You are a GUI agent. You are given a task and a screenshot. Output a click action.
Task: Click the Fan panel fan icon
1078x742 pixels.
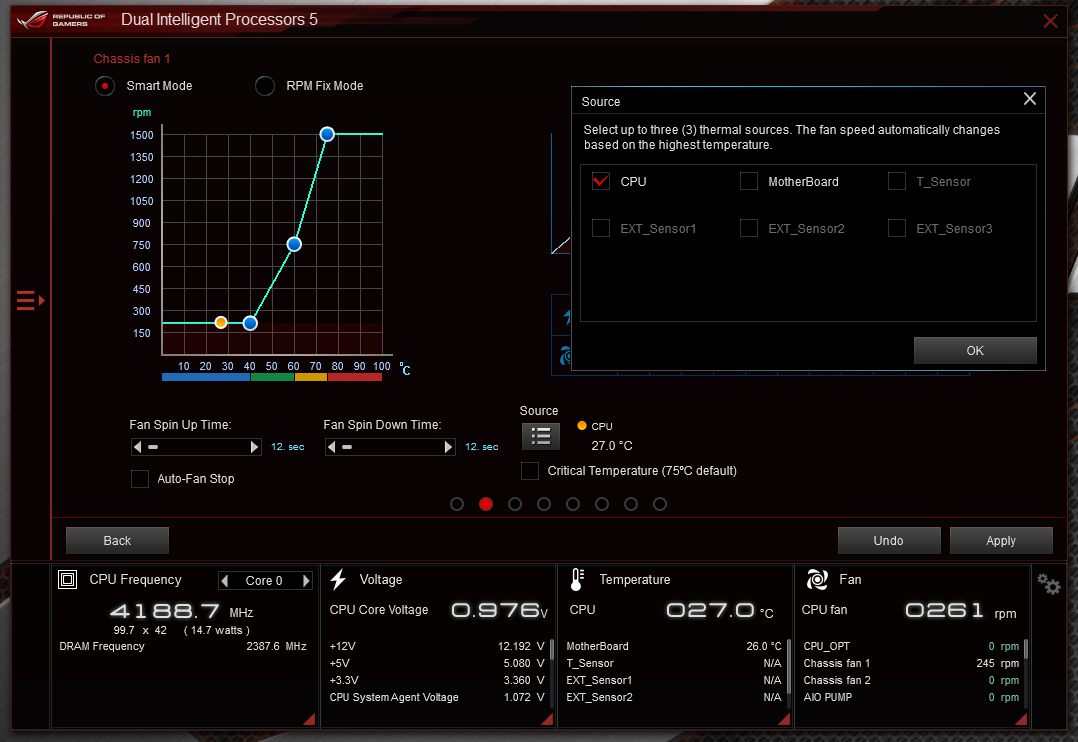(x=817, y=580)
